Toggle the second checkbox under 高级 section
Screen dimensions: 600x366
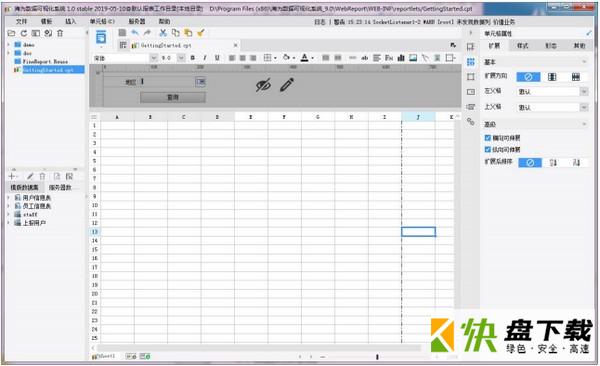[488, 149]
